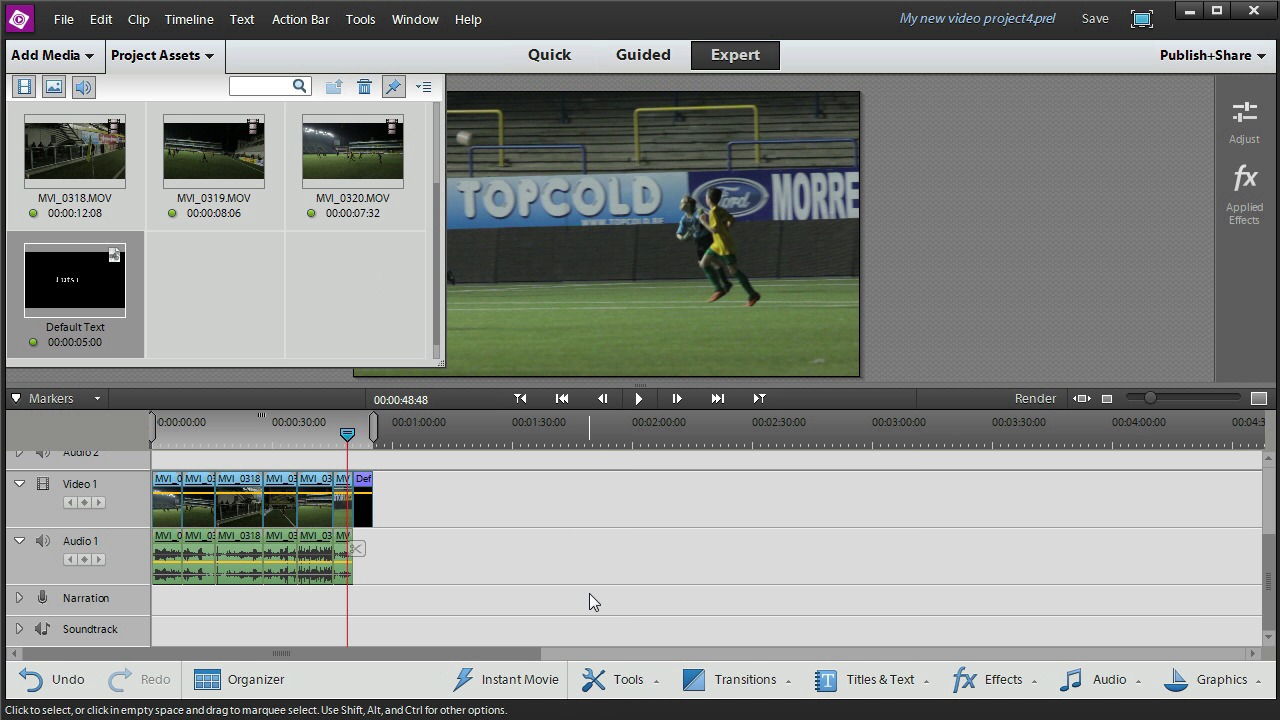Go to previous edit point button

pos(520,398)
